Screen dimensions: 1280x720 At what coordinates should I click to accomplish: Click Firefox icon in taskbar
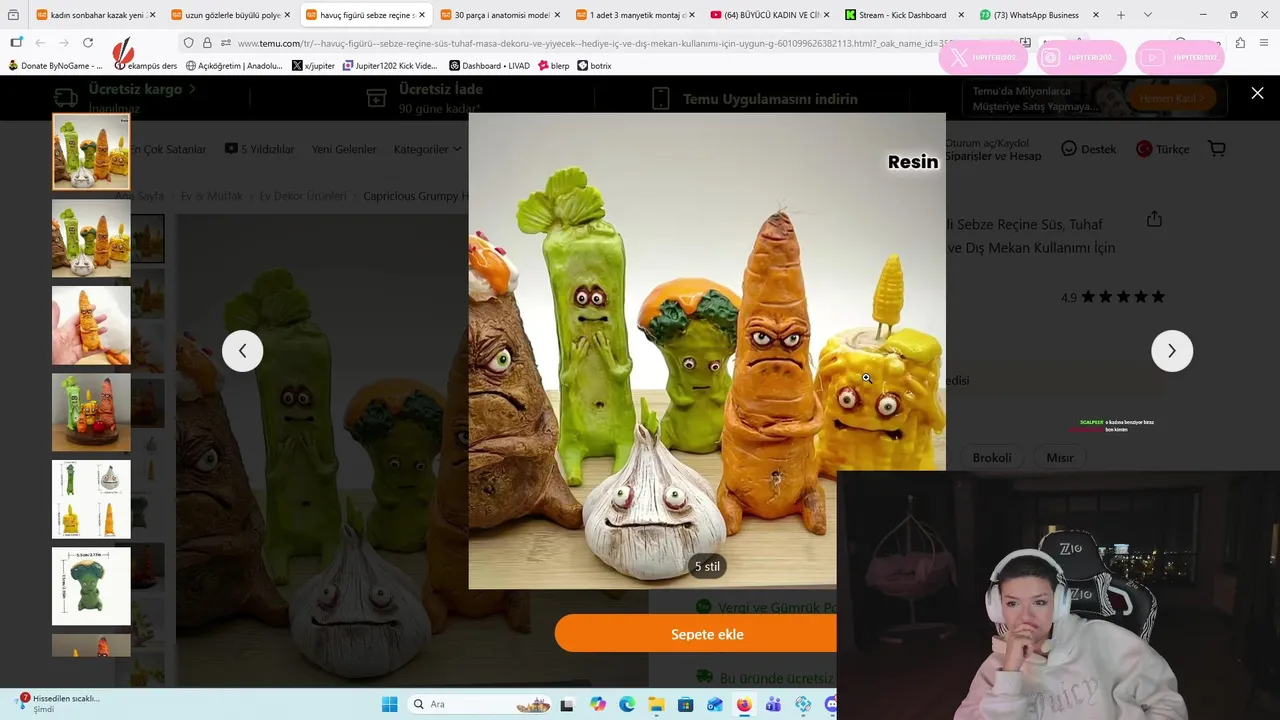[x=744, y=704]
